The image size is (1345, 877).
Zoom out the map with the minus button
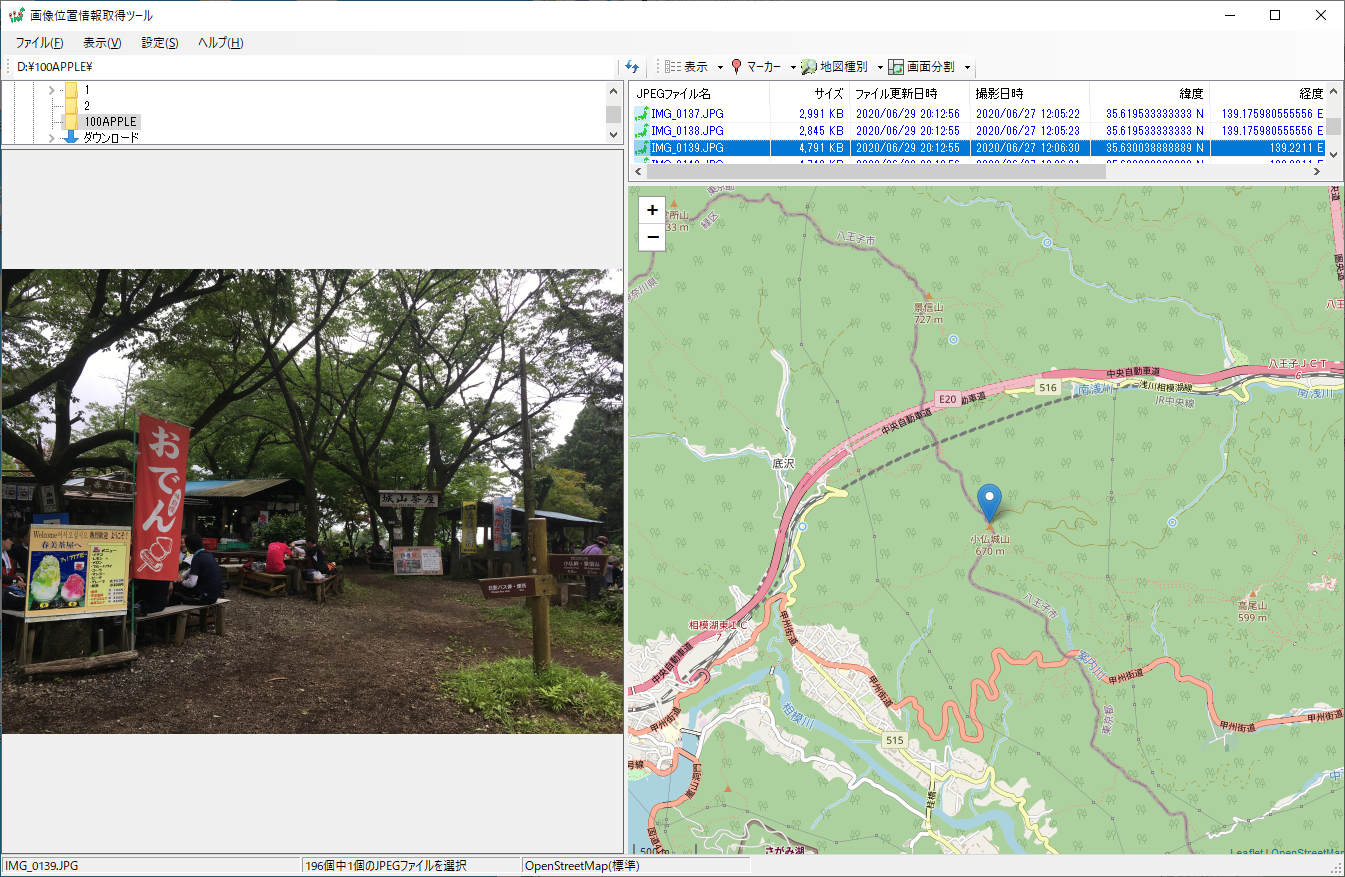pos(652,237)
